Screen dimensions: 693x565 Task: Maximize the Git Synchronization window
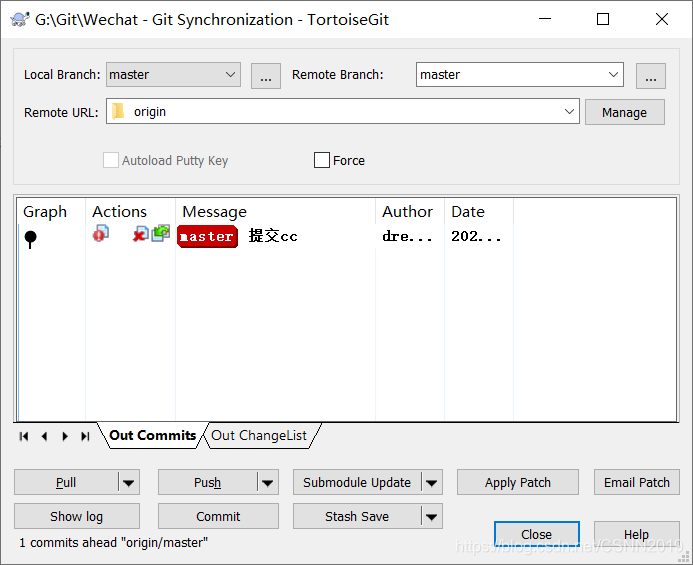[x=603, y=19]
